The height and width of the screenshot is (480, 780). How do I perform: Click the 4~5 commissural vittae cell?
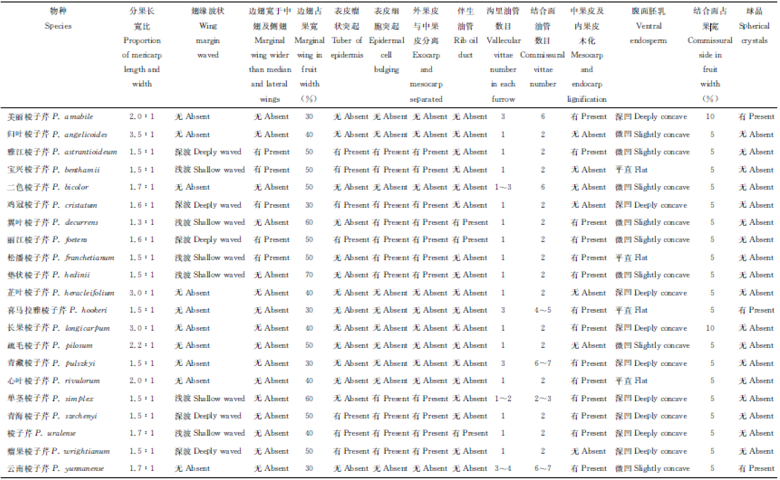pyautogui.click(x=542, y=310)
